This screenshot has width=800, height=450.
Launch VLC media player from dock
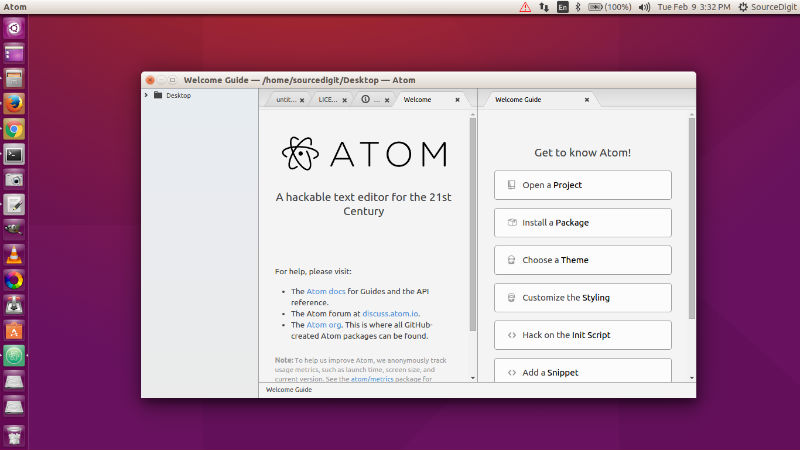click(14, 255)
